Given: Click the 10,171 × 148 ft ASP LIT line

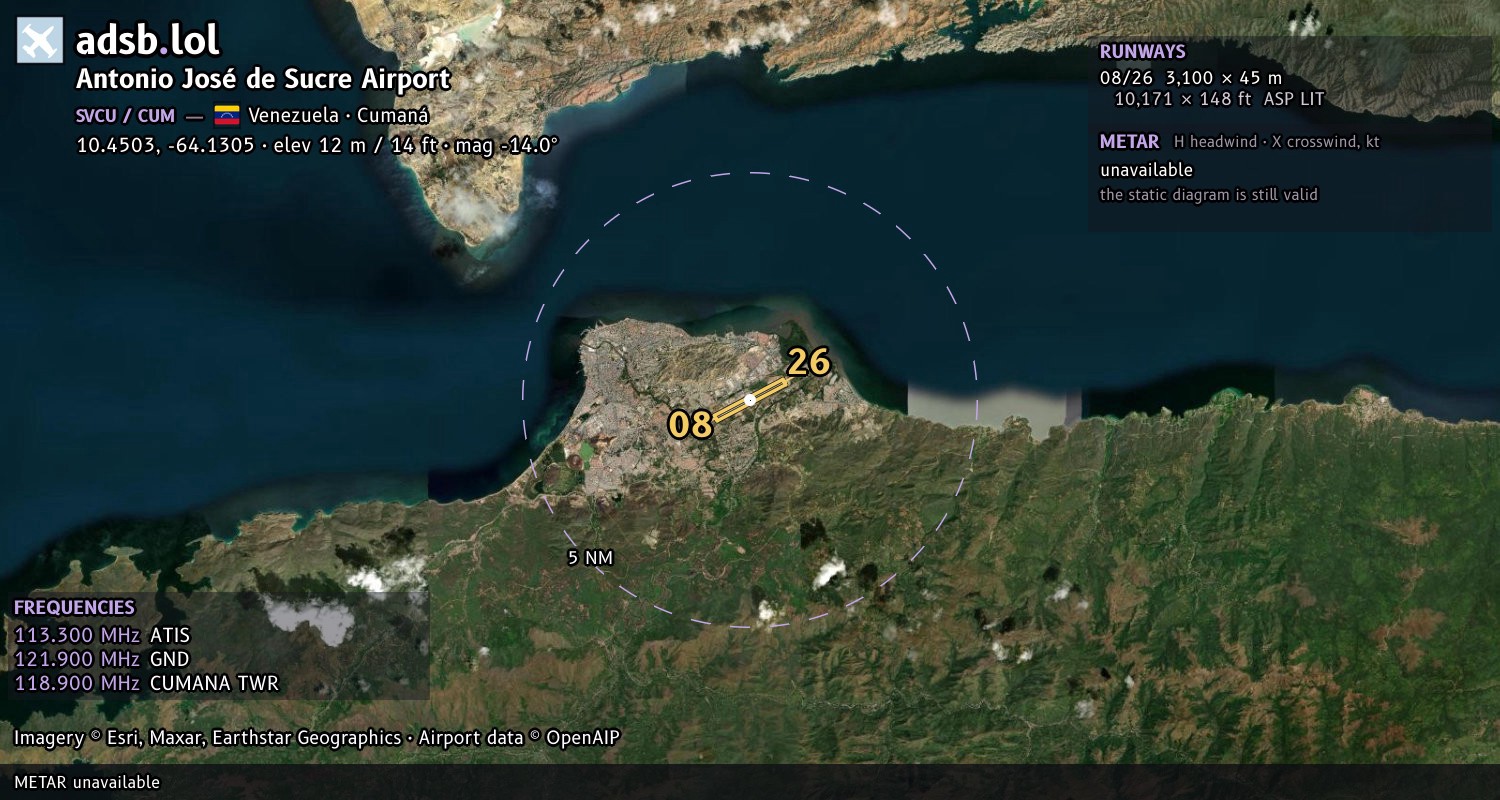Looking at the screenshot, I should tap(1219, 99).
